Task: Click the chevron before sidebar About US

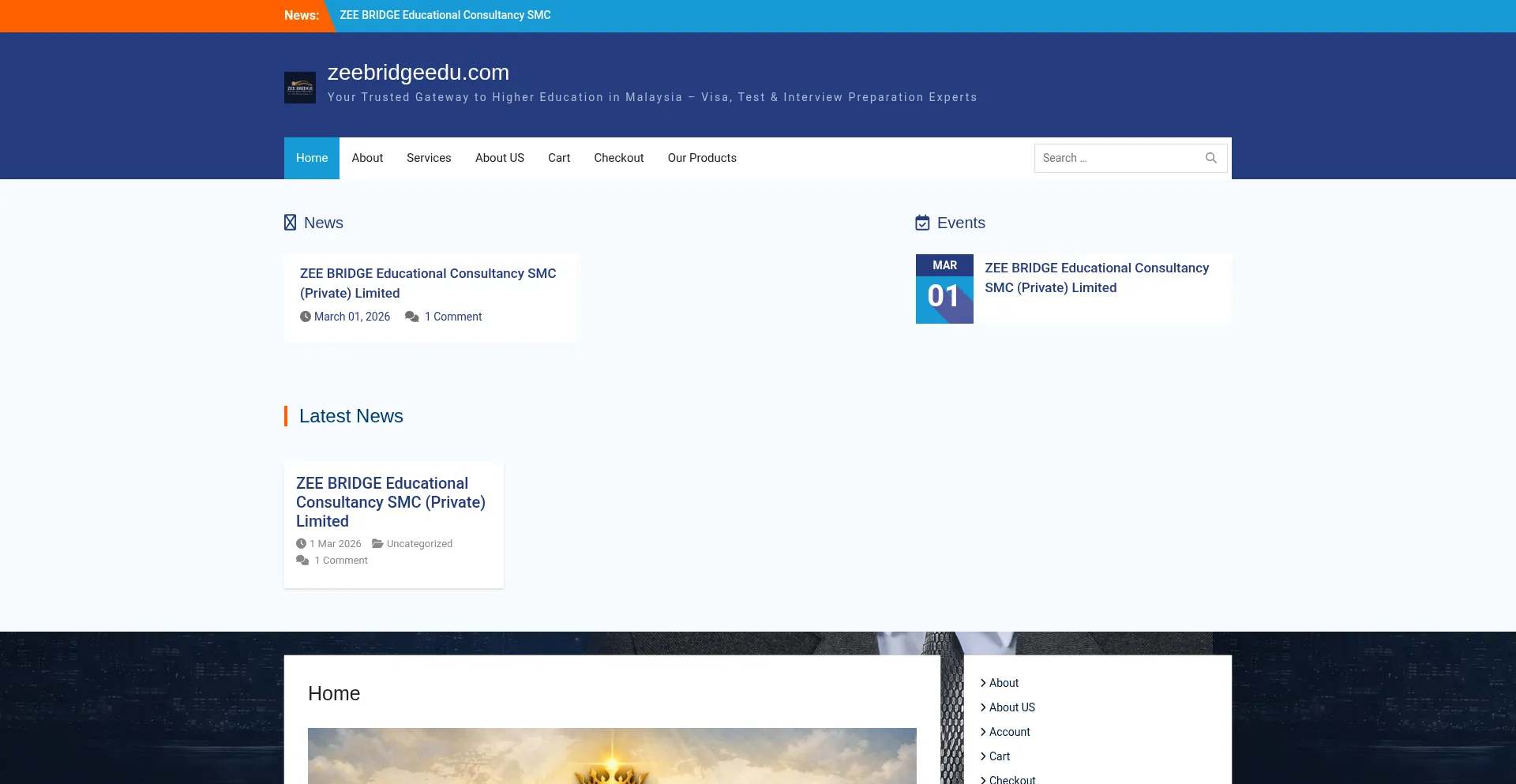Action: [983, 707]
